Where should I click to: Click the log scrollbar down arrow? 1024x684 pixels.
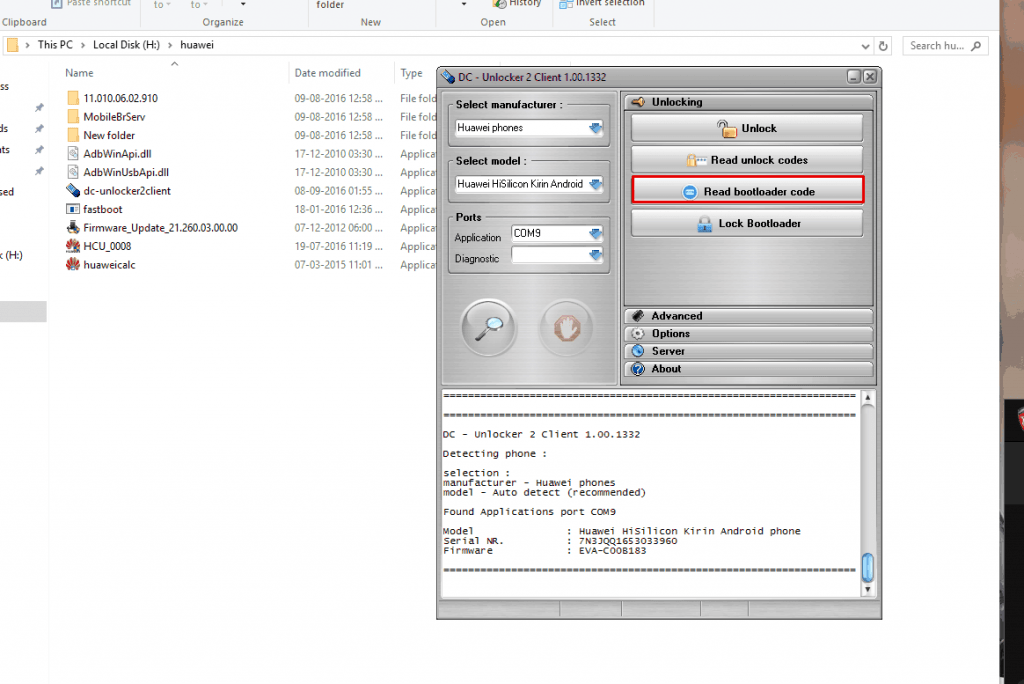coord(867,589)
